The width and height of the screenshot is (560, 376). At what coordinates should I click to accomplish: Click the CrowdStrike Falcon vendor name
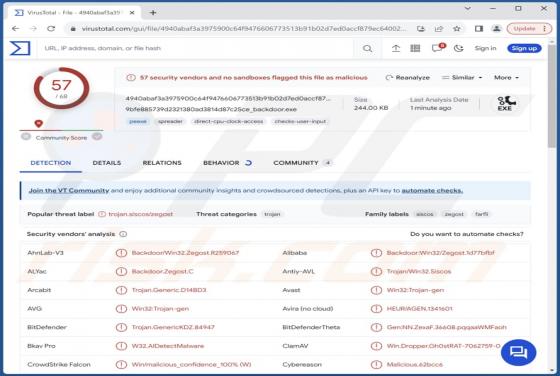pos(59,365)
